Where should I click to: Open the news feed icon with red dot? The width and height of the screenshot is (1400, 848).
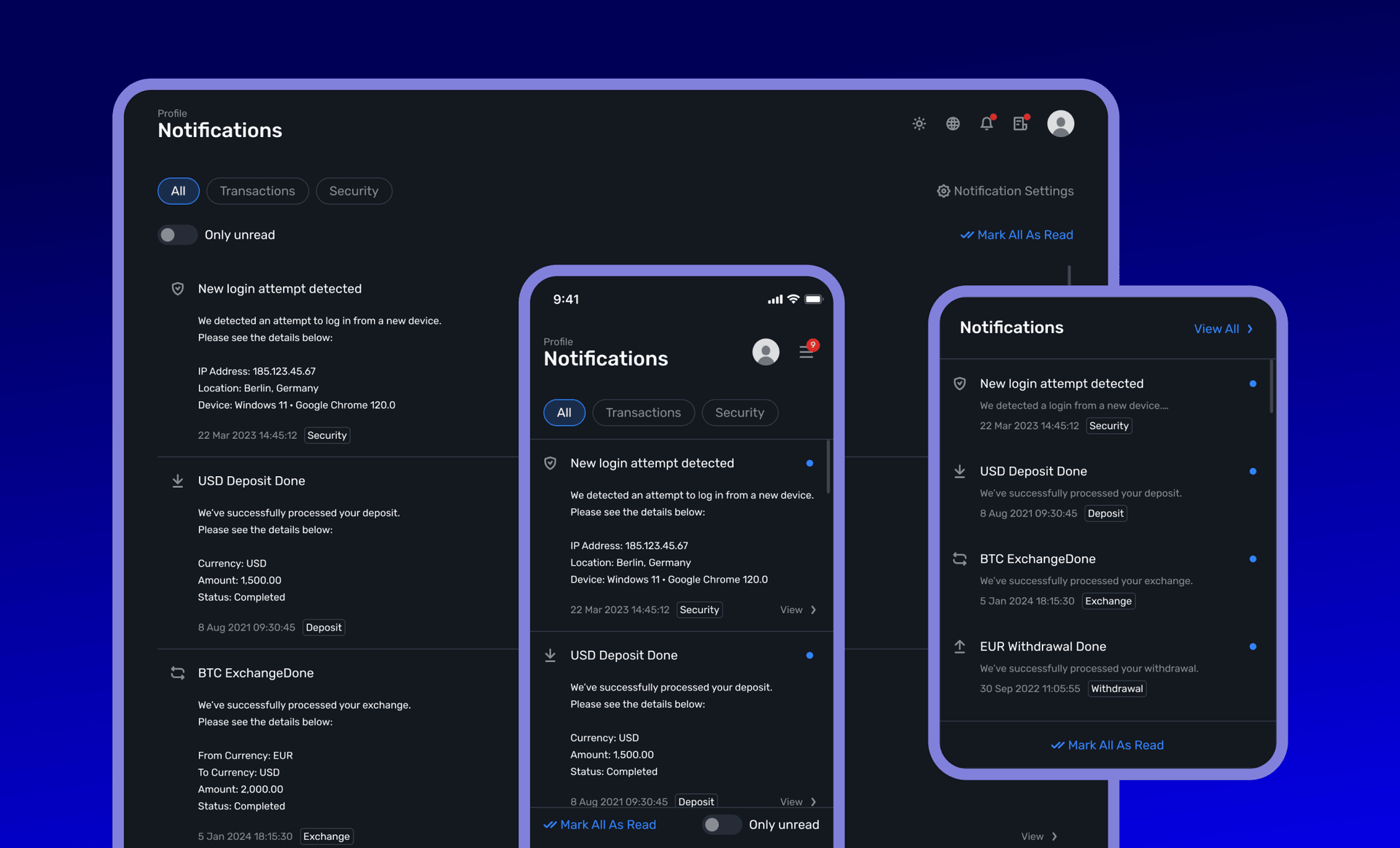coord(1020,123)
